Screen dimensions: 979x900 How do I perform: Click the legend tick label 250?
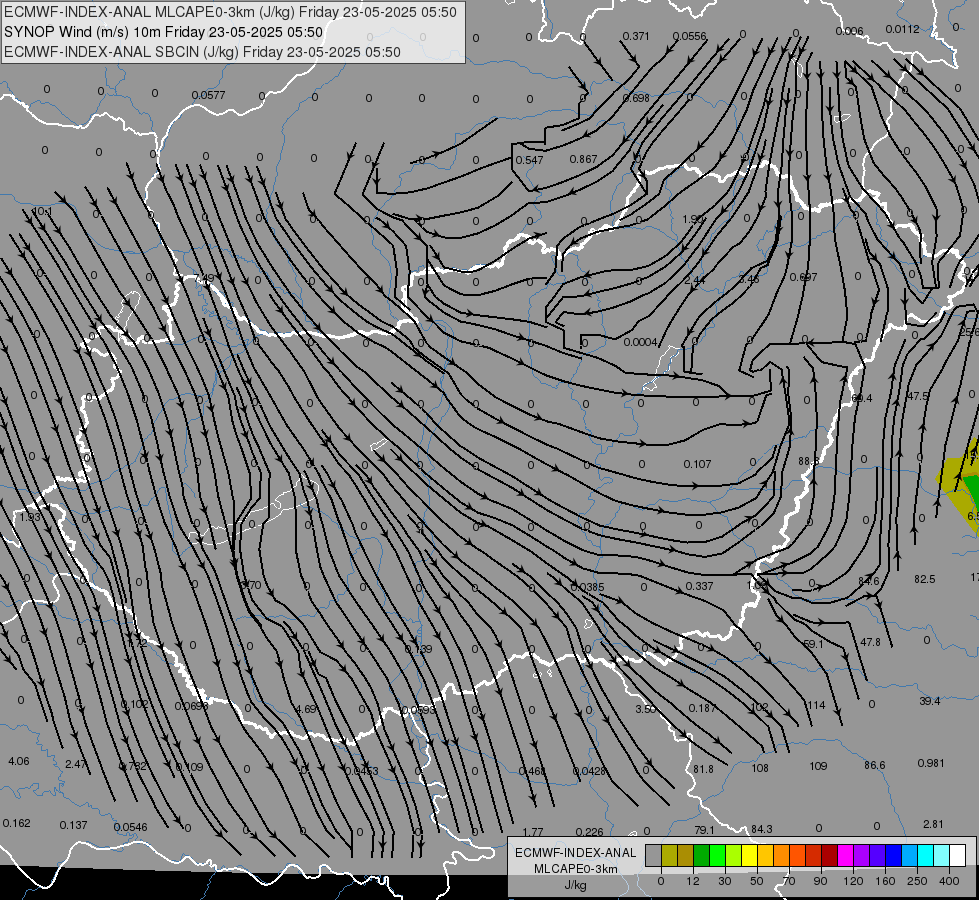point(917,881)
